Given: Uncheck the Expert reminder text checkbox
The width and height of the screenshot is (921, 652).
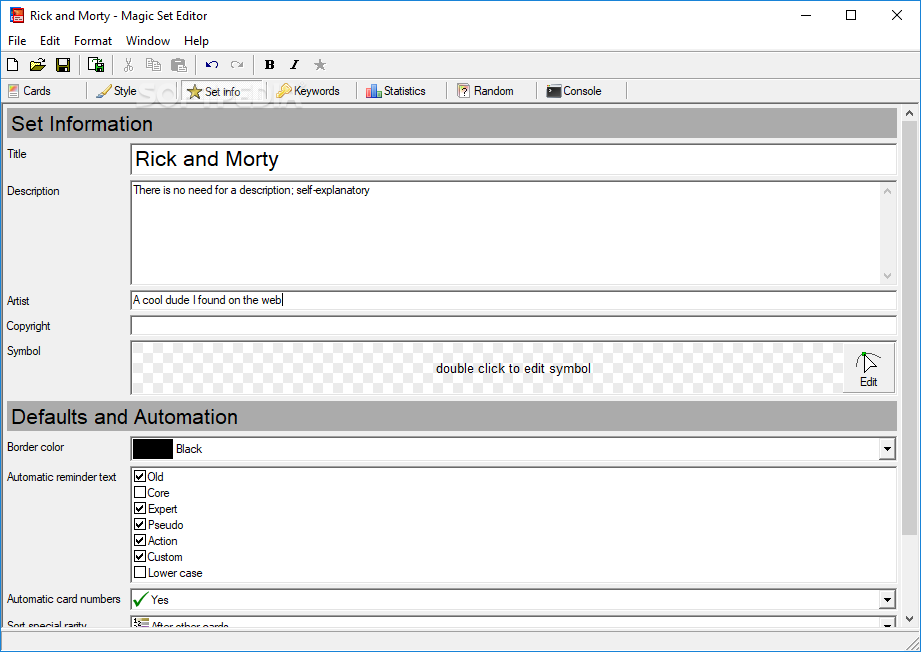Looking at the screenshot, I should pos(140,508).
